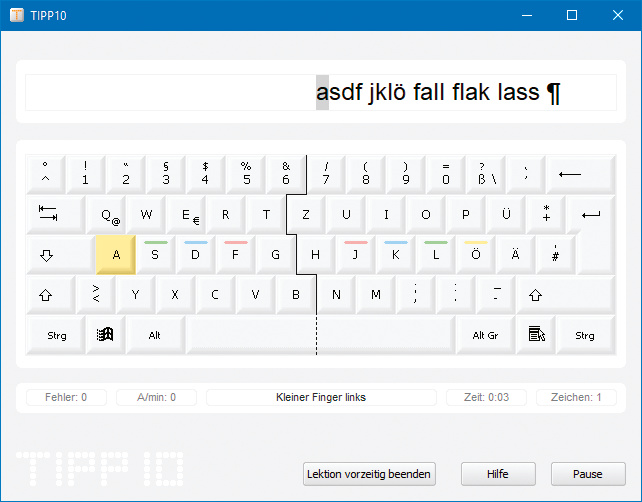Click the B key
The height and width of the screenshot is (502, 642).
click(296, 295)
